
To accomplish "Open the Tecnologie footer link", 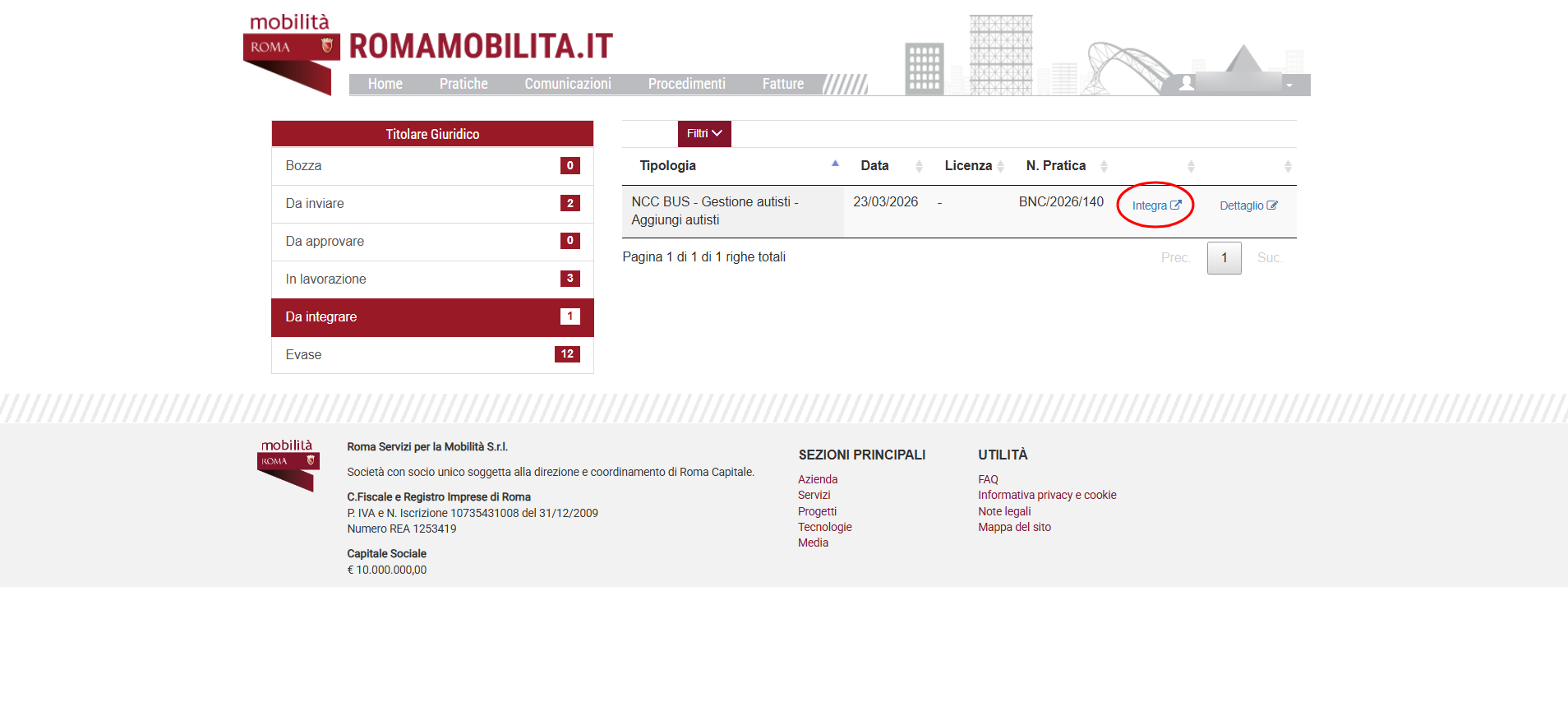I will (x=824, y=527).
